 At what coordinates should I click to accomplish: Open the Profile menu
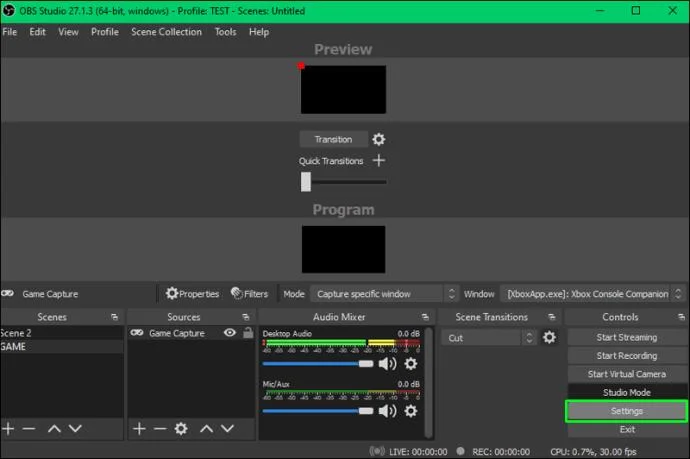click(105, 32)
